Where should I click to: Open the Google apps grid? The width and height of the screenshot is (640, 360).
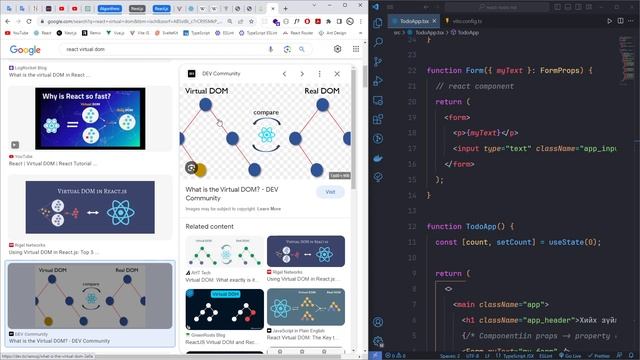[x=356, y=49]
